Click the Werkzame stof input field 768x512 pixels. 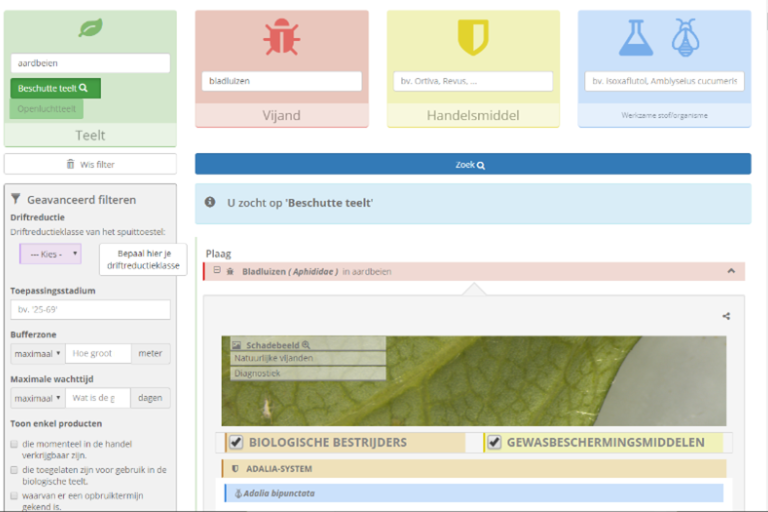(x=664, y=81)
